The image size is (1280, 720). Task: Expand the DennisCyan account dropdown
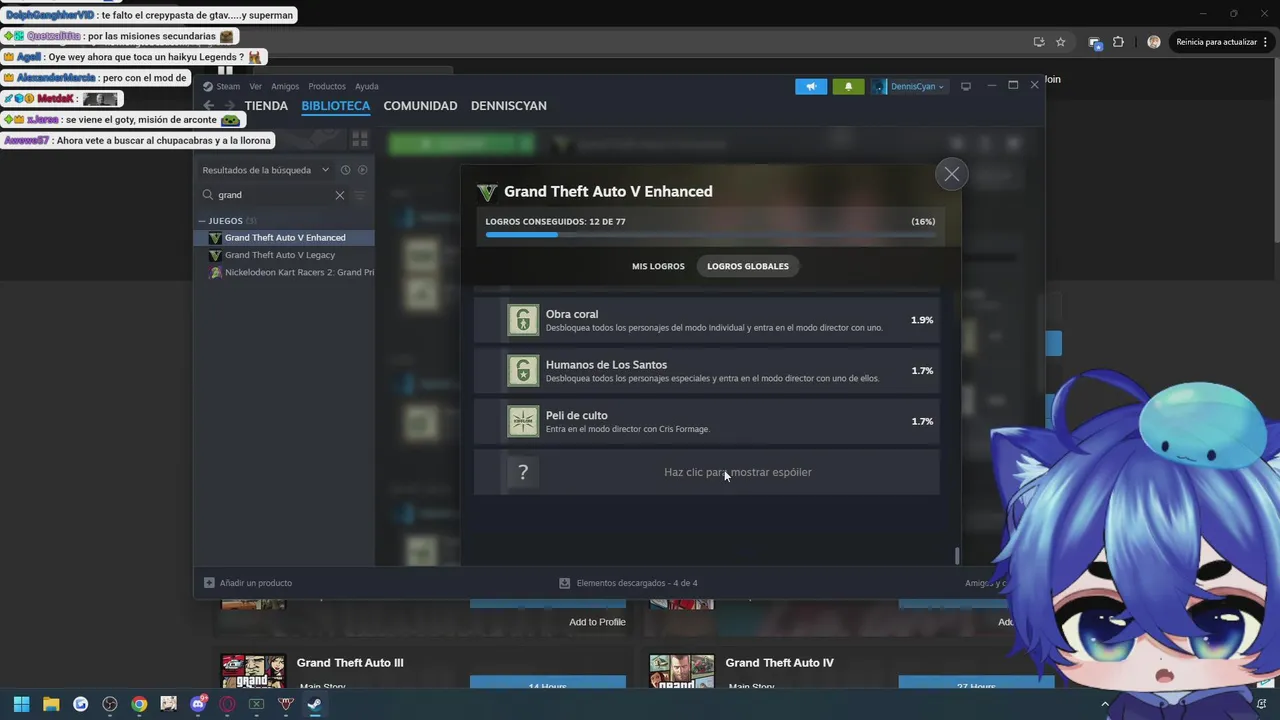coord(908,86)
